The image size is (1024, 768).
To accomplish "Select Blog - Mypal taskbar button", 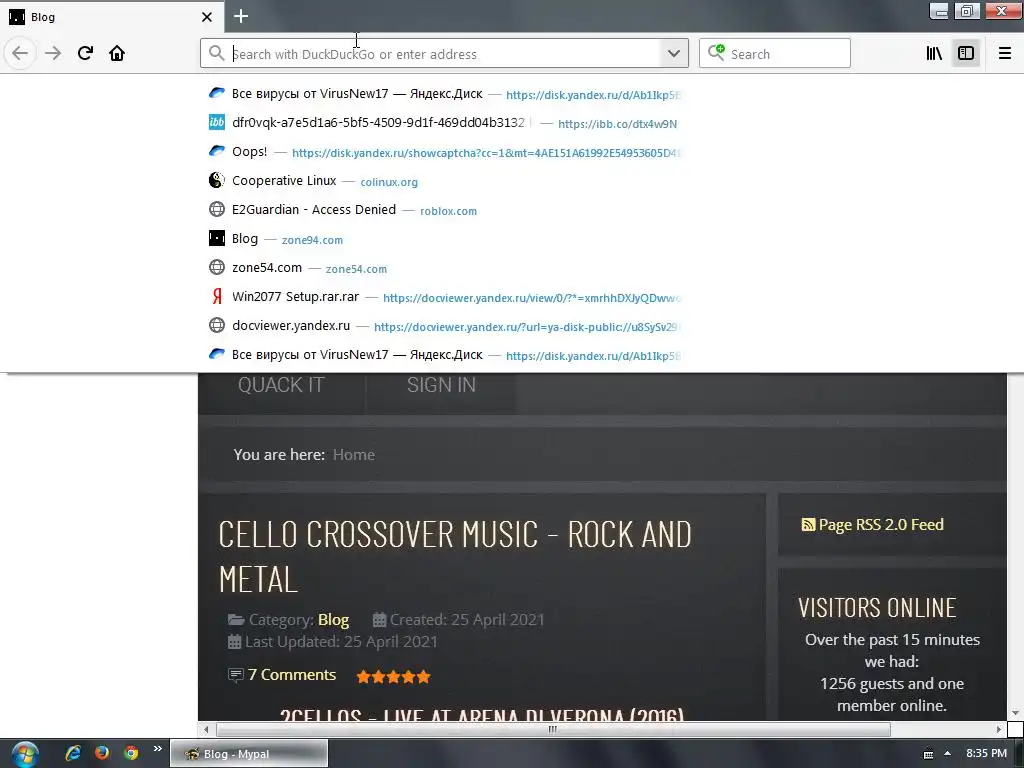I will pyautogui.click(x=249, y=754).
